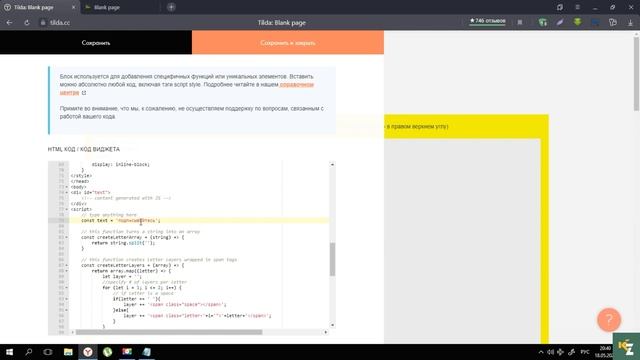
Task: Click the "return string.split" code line
Action: click(123, 243)
